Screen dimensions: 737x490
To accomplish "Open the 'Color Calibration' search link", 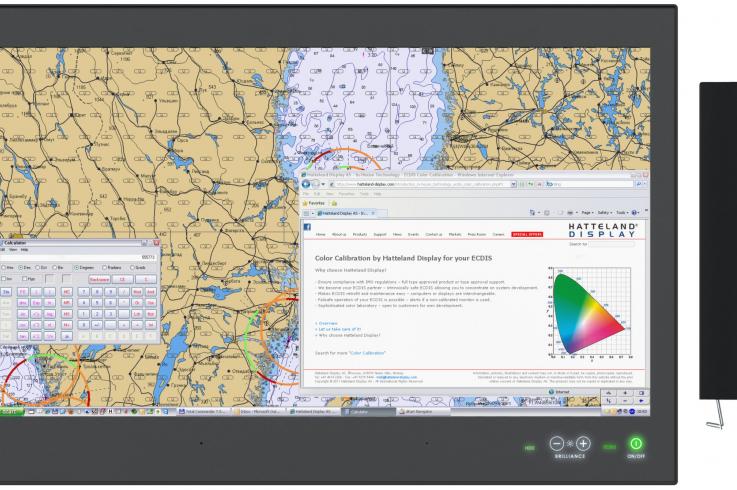I will (367, 353).
